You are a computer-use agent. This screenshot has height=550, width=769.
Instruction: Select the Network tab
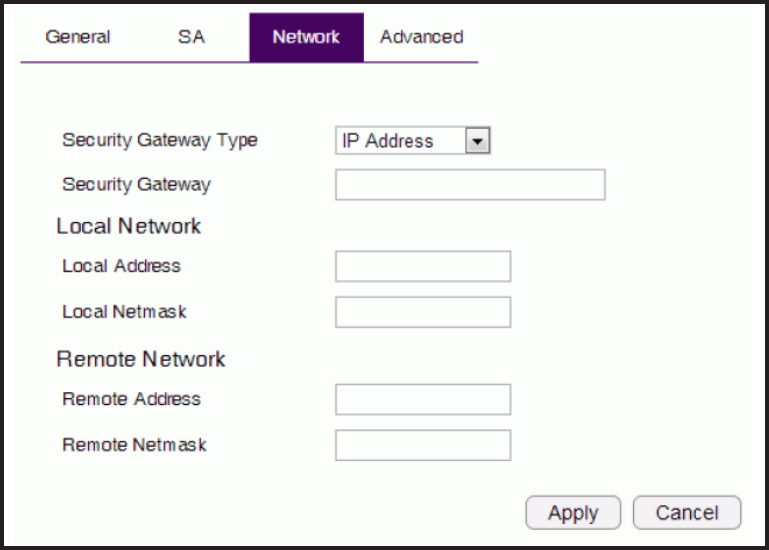306,37
